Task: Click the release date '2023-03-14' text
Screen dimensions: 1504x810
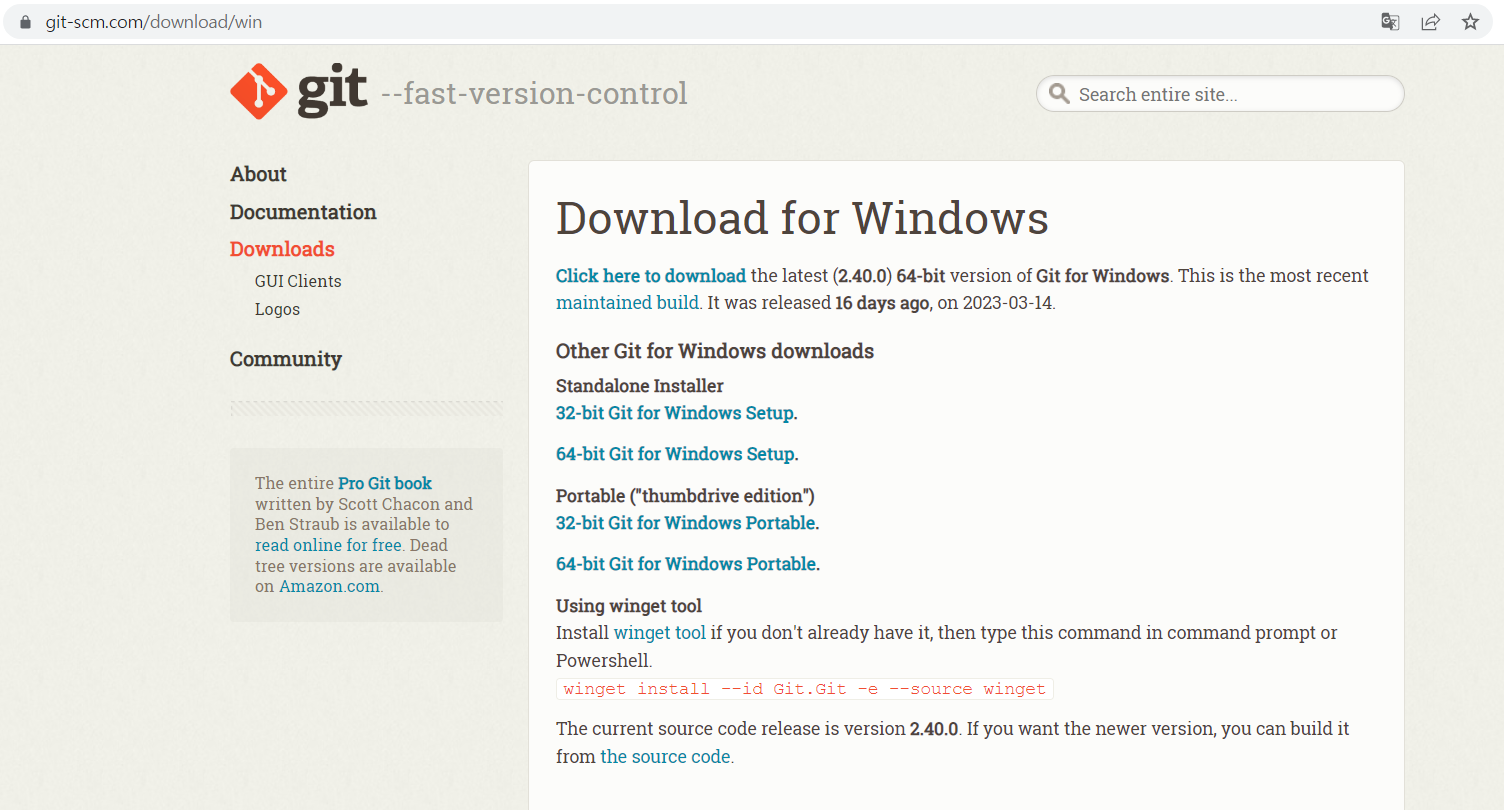Action: click(1008, 302)
